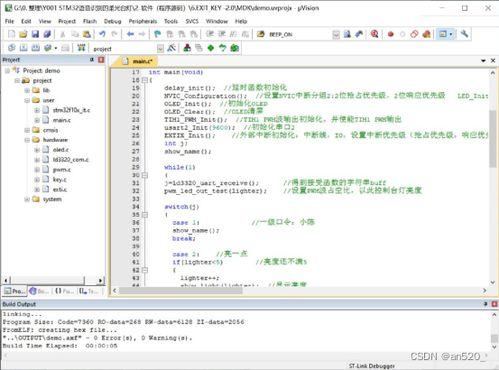Toggle code fold at line 30
The image size is (499, 370).
click(145, 175)
